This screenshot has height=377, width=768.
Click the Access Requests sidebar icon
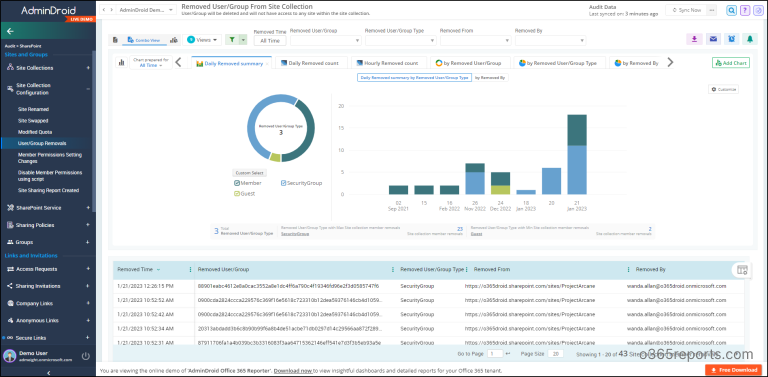(11, 269)
